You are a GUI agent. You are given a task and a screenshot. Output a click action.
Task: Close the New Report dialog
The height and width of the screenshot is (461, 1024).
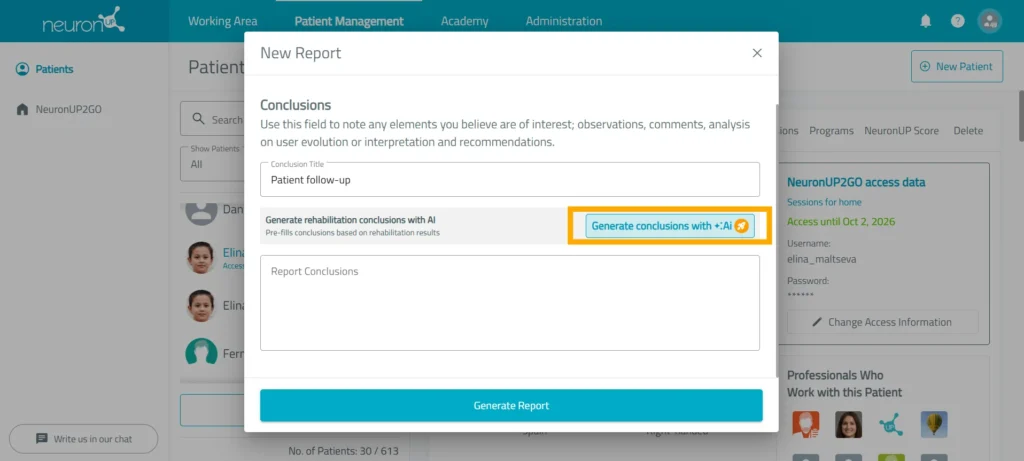click(757, 53)
